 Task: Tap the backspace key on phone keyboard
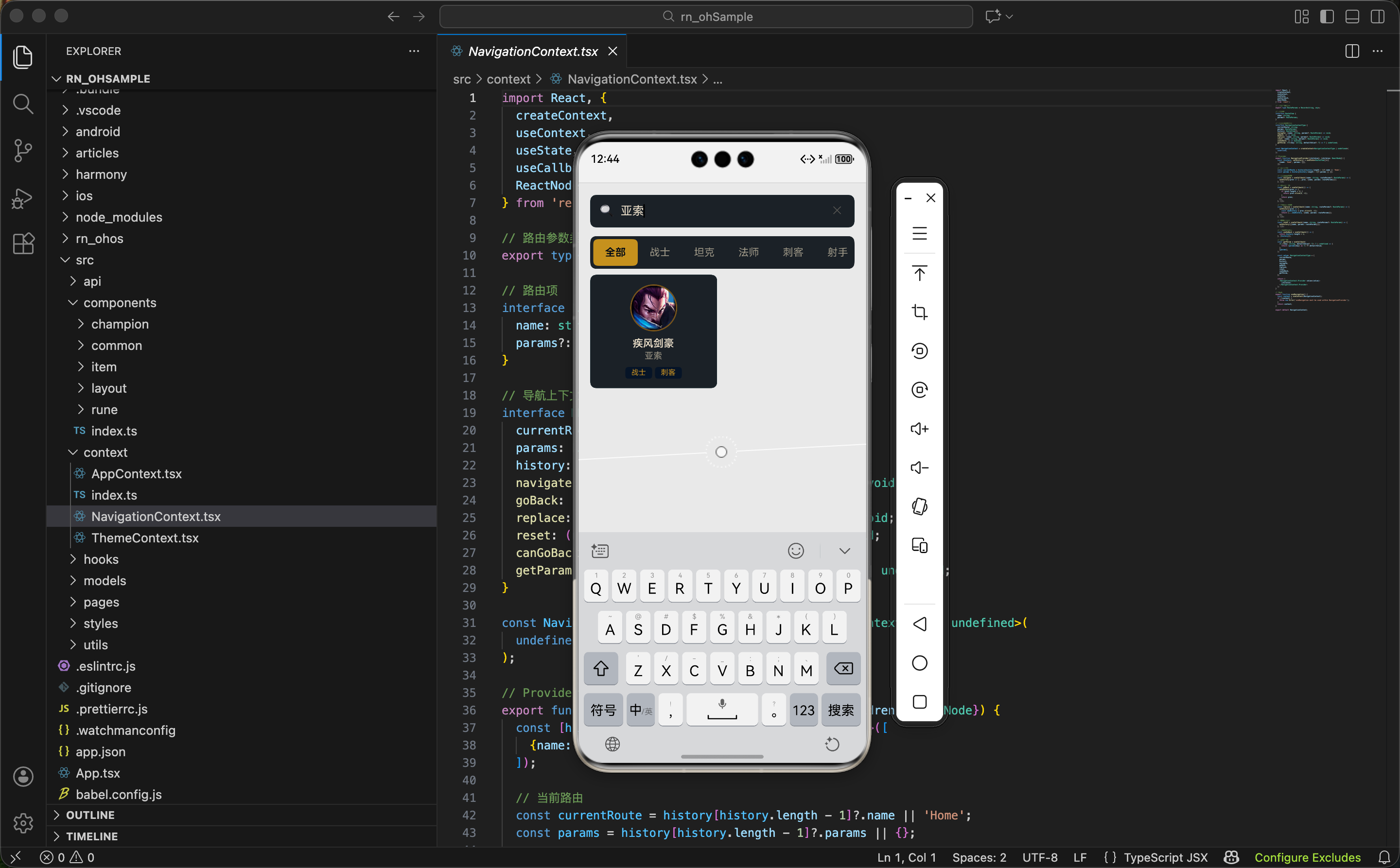coord(843,669)
